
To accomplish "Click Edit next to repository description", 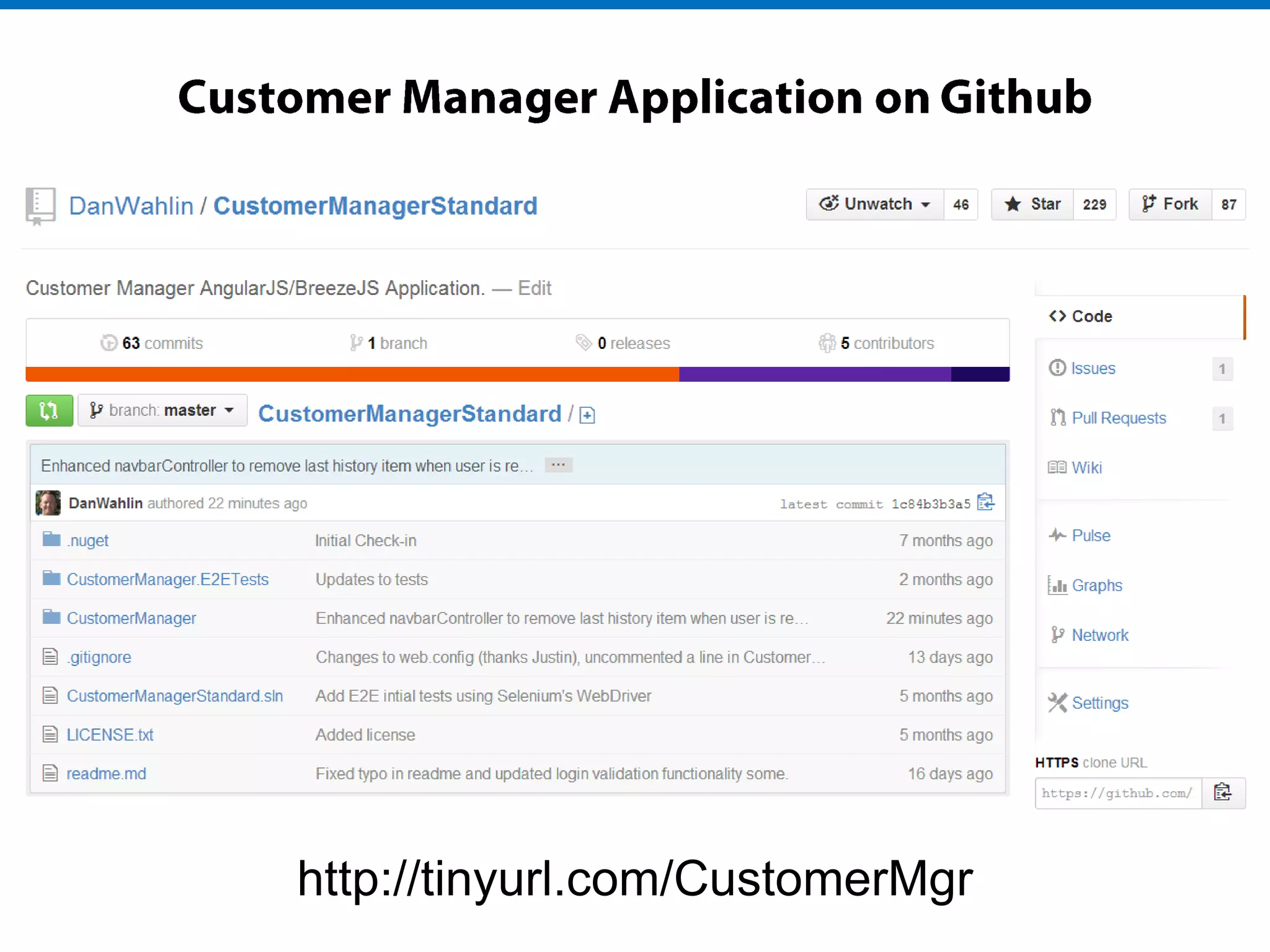I will (x=535, y=288).
